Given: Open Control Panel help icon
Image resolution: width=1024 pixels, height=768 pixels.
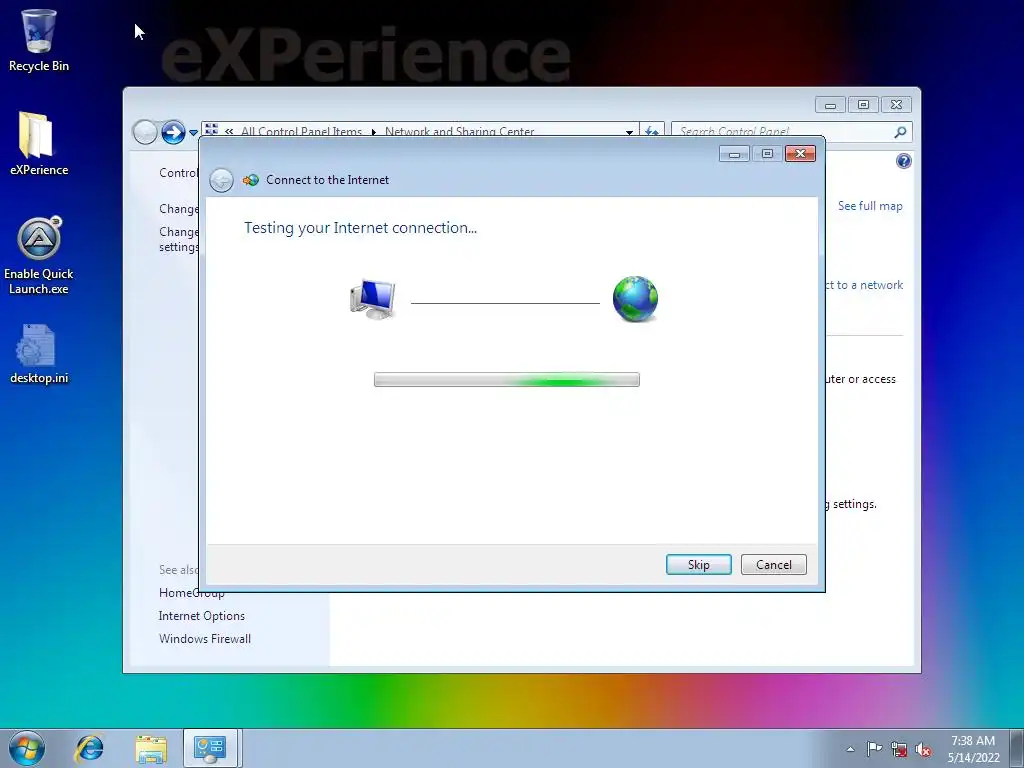Looking at the screenshot, I should [904, 161].
